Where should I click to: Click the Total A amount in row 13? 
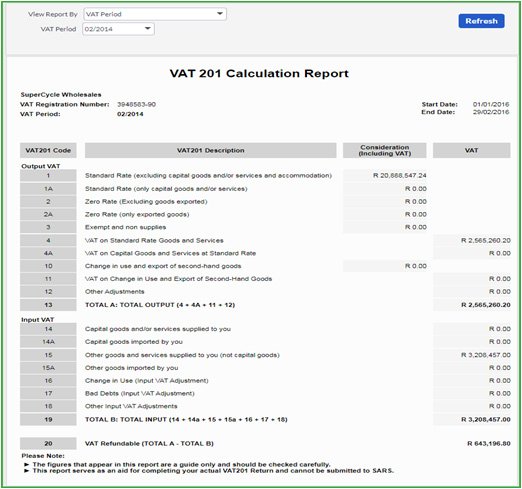[486, 305]
